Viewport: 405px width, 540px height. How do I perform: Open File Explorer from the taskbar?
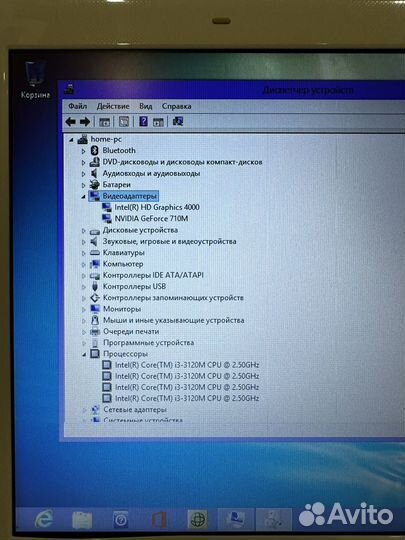(x=82, y=520)
